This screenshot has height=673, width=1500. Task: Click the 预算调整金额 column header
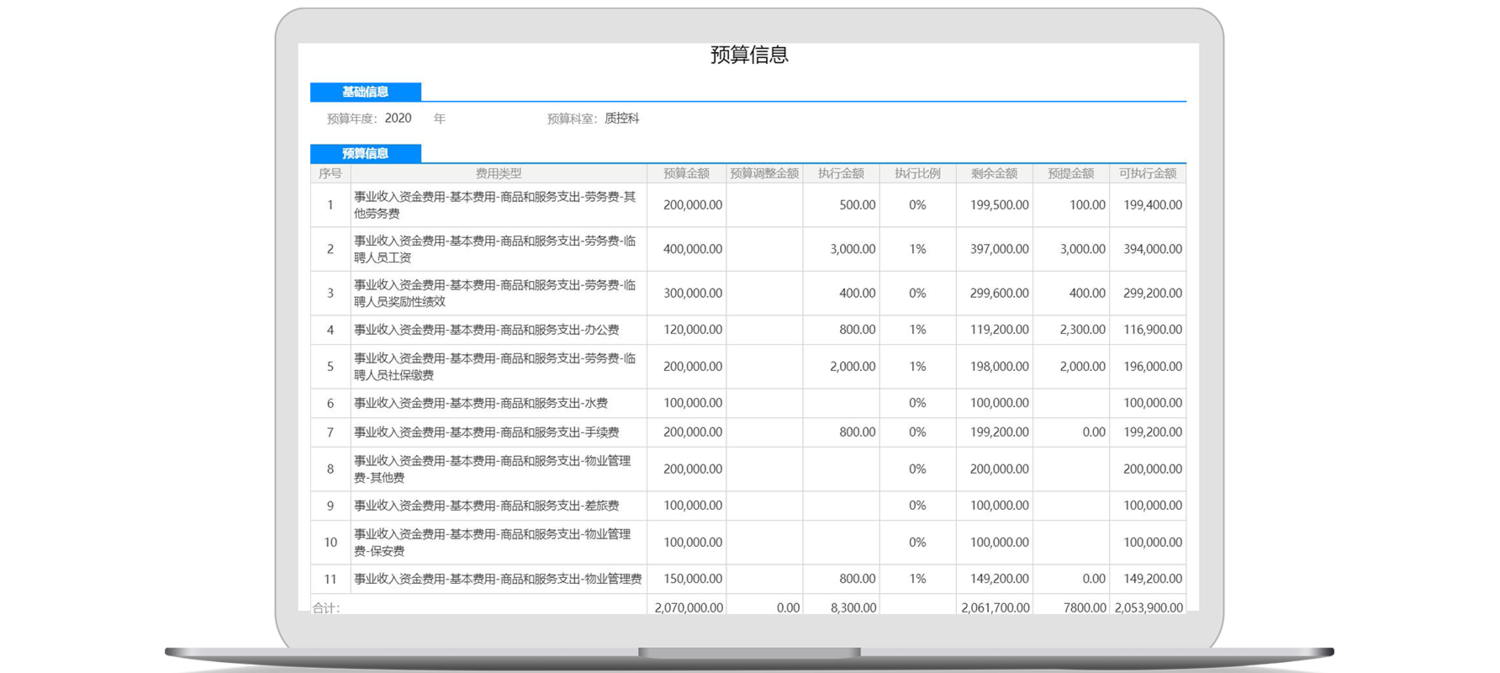coord(764,174)
